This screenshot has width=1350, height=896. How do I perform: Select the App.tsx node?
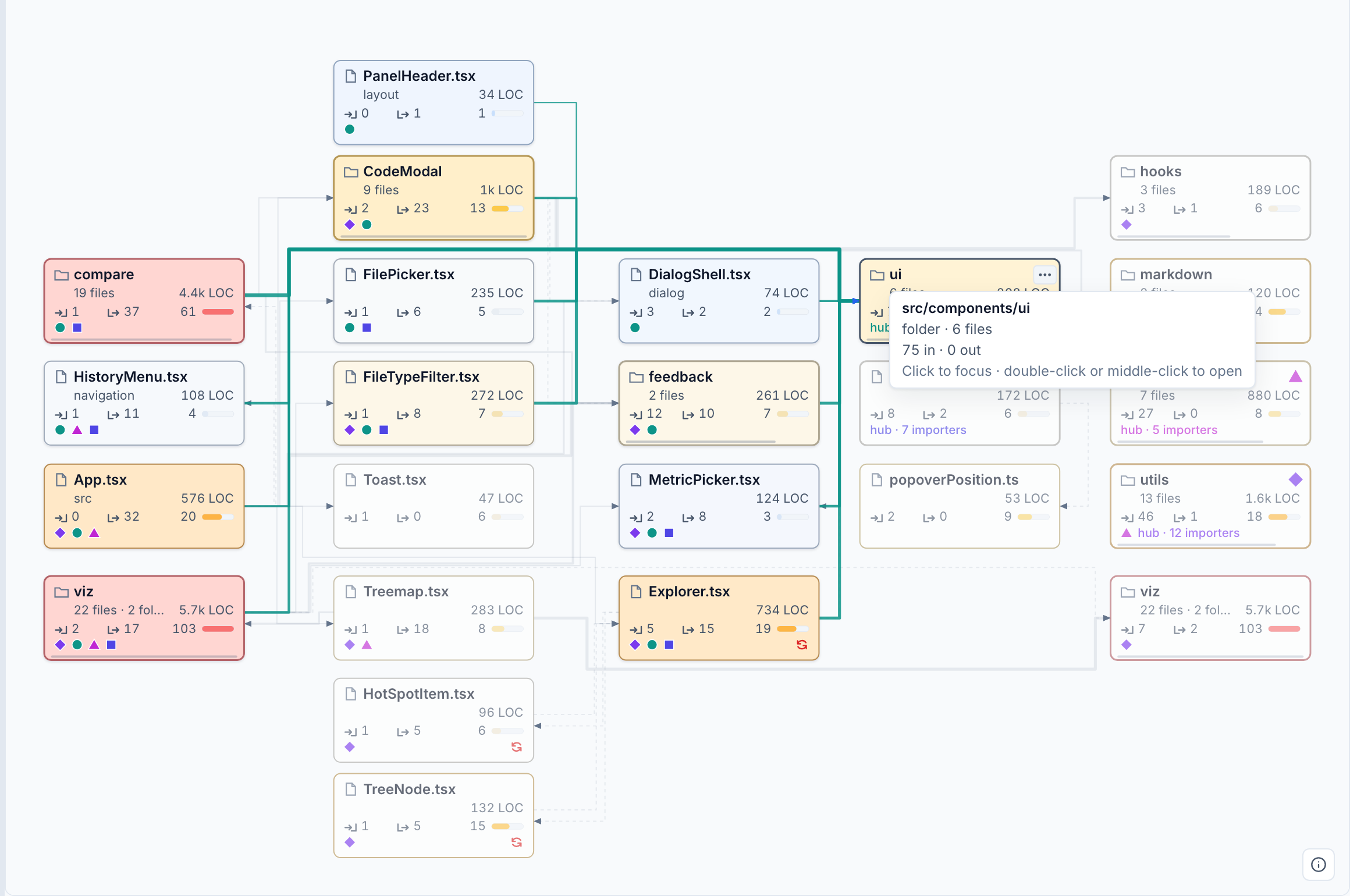(x=144, y=506)
